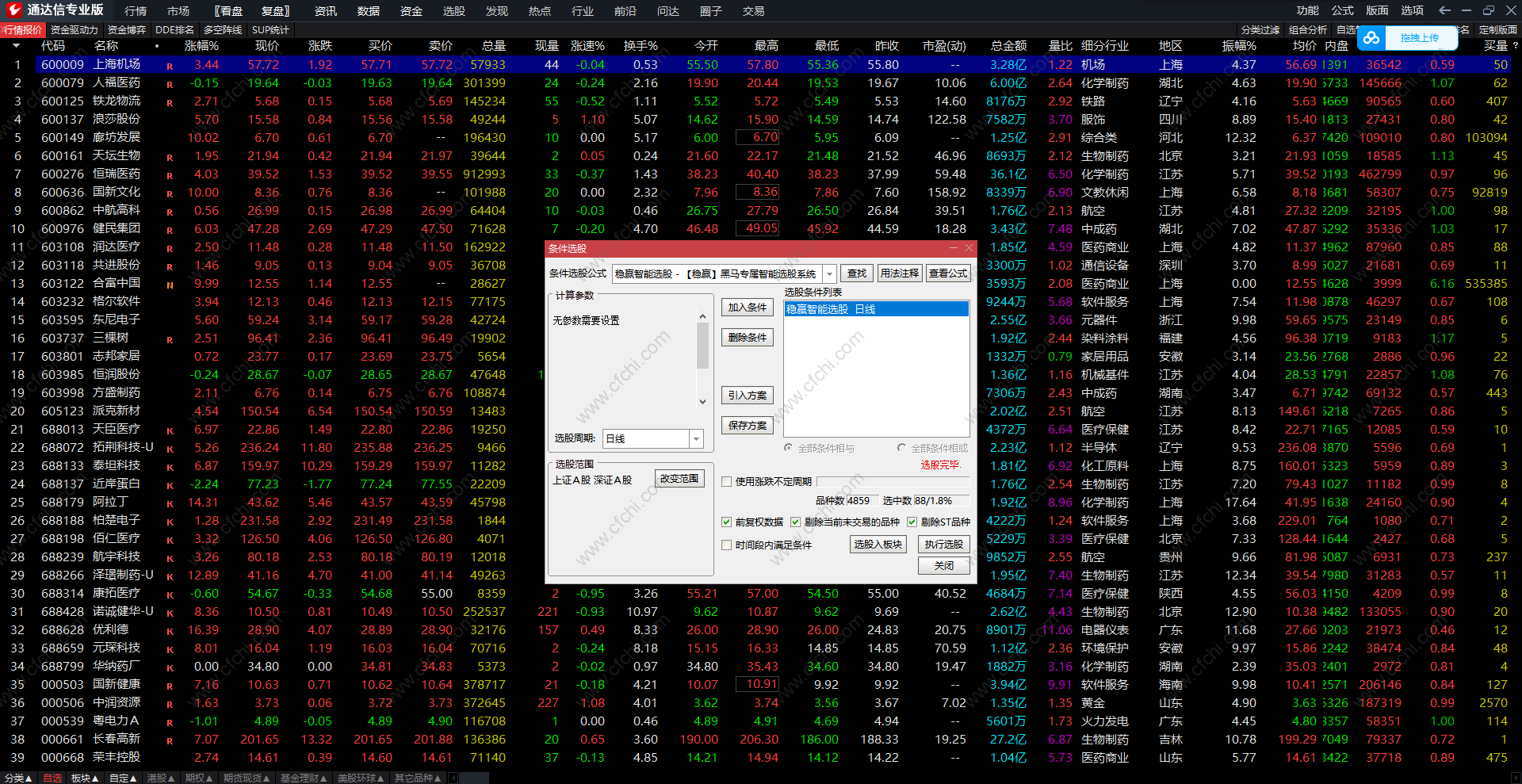Click the 执行选股 button

(x=943, y=544)
